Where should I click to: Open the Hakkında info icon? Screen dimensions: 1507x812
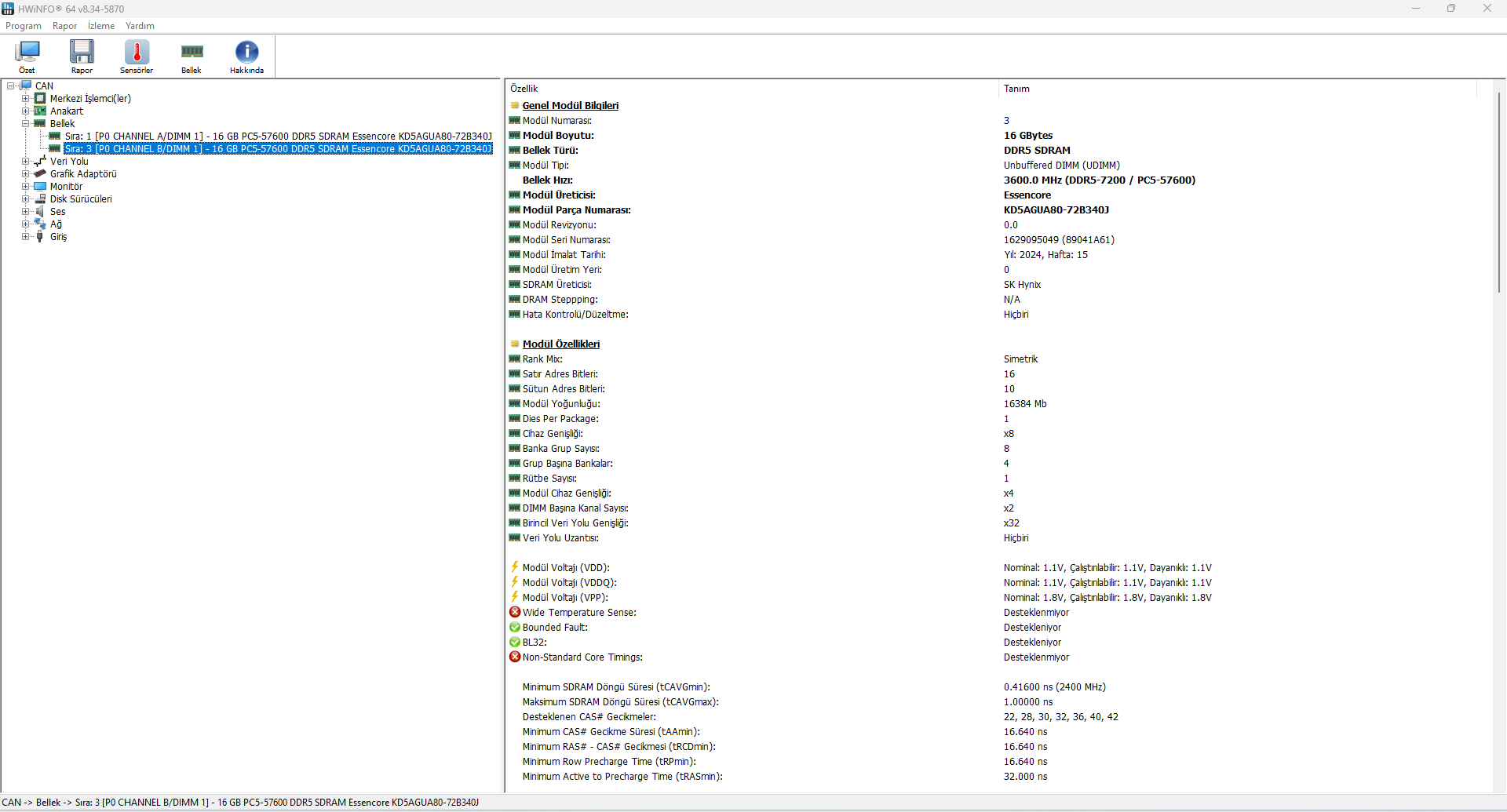[246, 52]
